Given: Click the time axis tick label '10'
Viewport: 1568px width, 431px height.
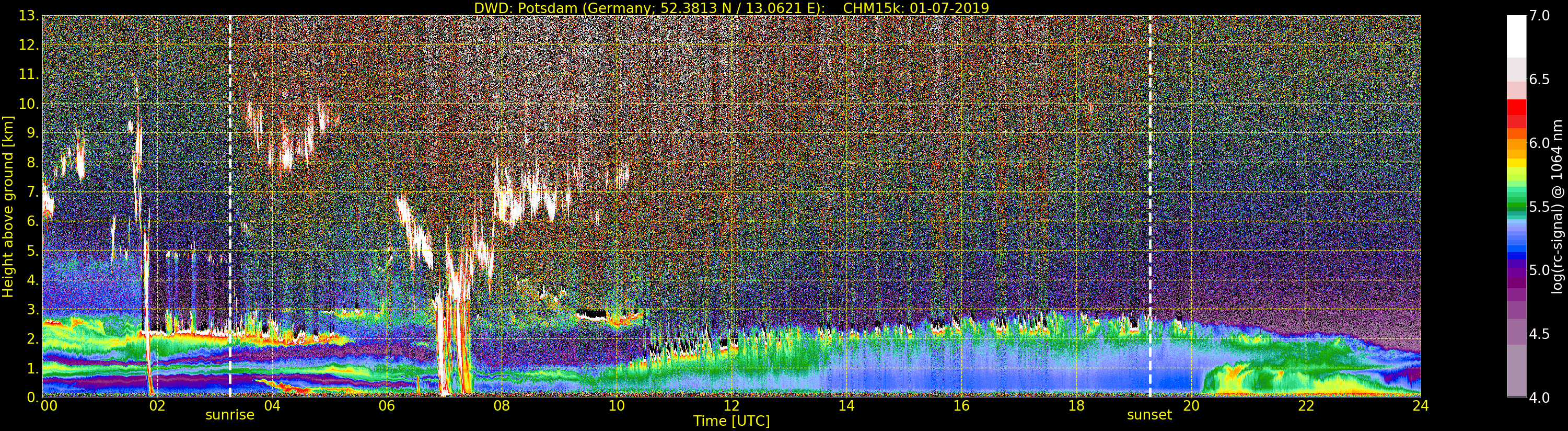Looking at the screenshot, I should tap(617, 406).
